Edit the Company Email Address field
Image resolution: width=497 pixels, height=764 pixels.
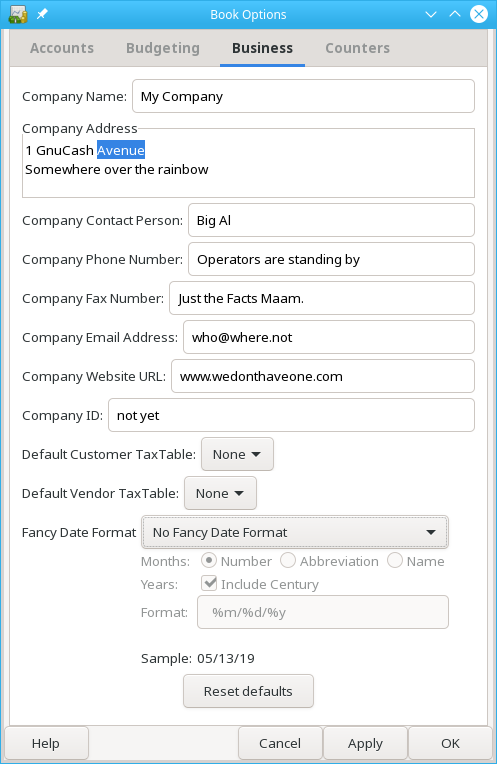[x=329, y=337]
